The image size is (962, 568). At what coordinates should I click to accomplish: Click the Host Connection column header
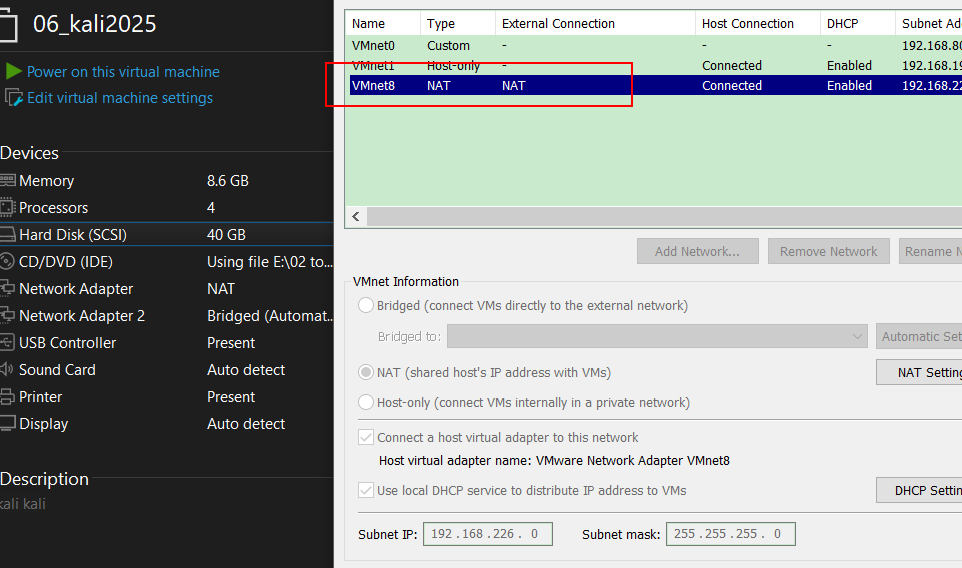pyautogui.click(x=758, y=23)
